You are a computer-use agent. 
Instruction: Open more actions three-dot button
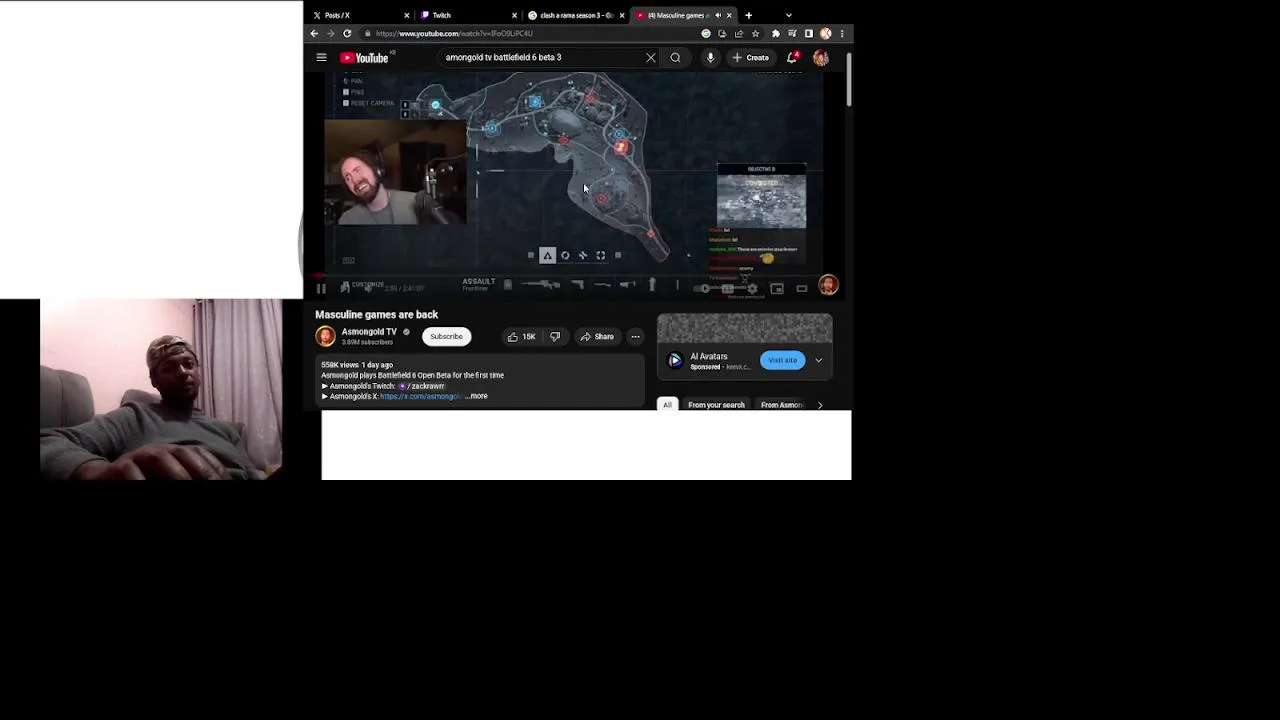635,337
